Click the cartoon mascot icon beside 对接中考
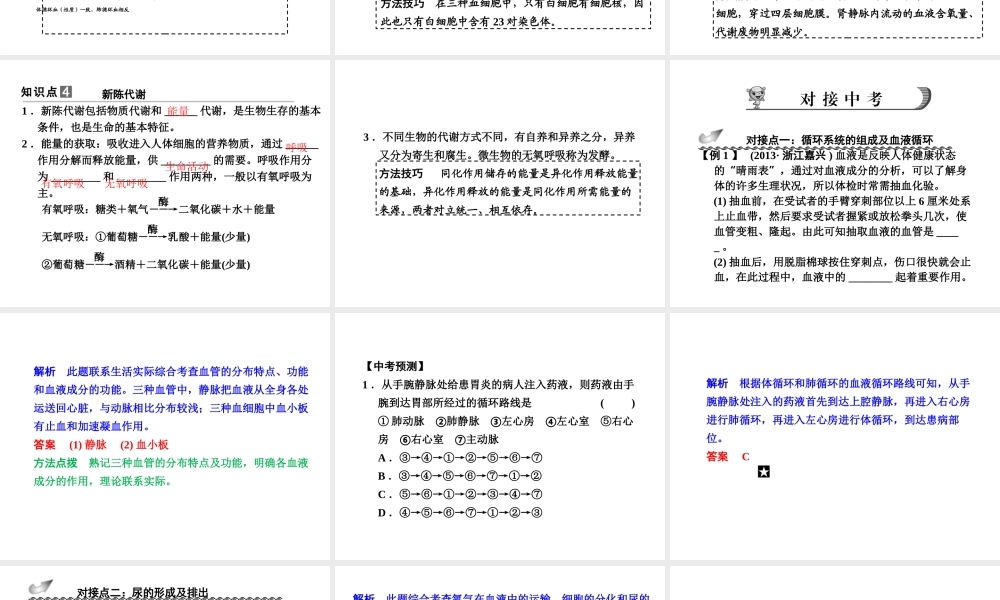Image resolution: width=1000 pixels, height=600 pixels. pyautogui.click(x=756, y=98)
